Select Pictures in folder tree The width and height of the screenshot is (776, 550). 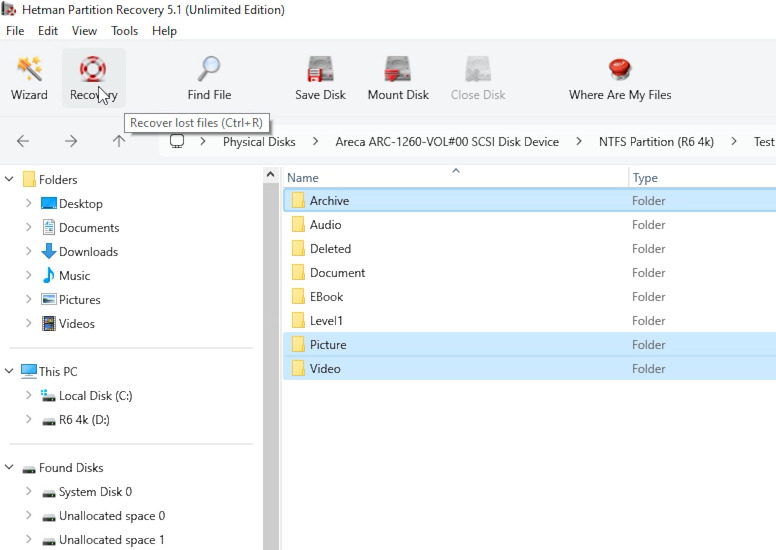[x=80, y=300]
